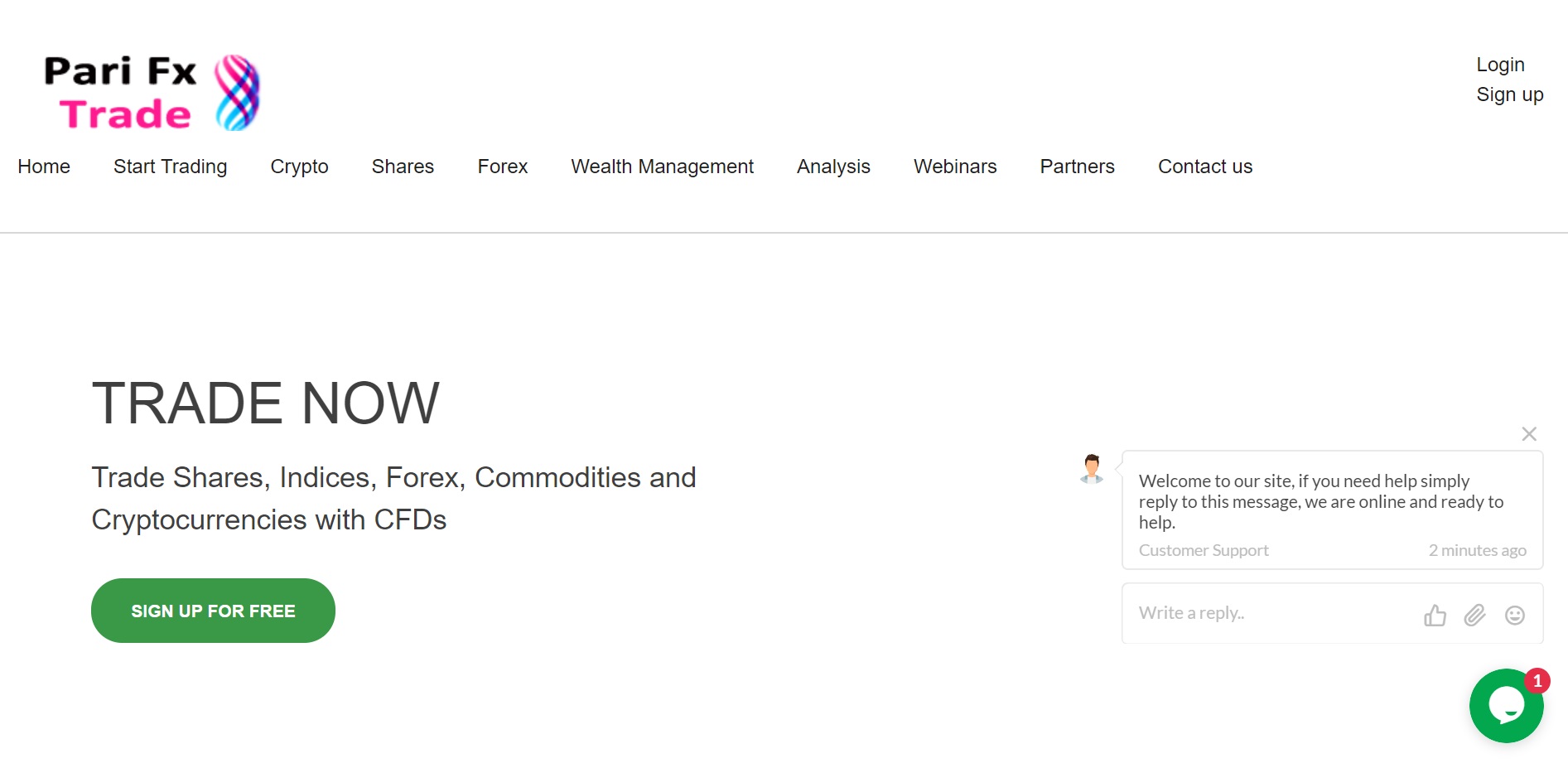Viewport: 1568px width, 768px height.
Task: Click the '2 minutes ago' timestamp
Action: 1477,550
